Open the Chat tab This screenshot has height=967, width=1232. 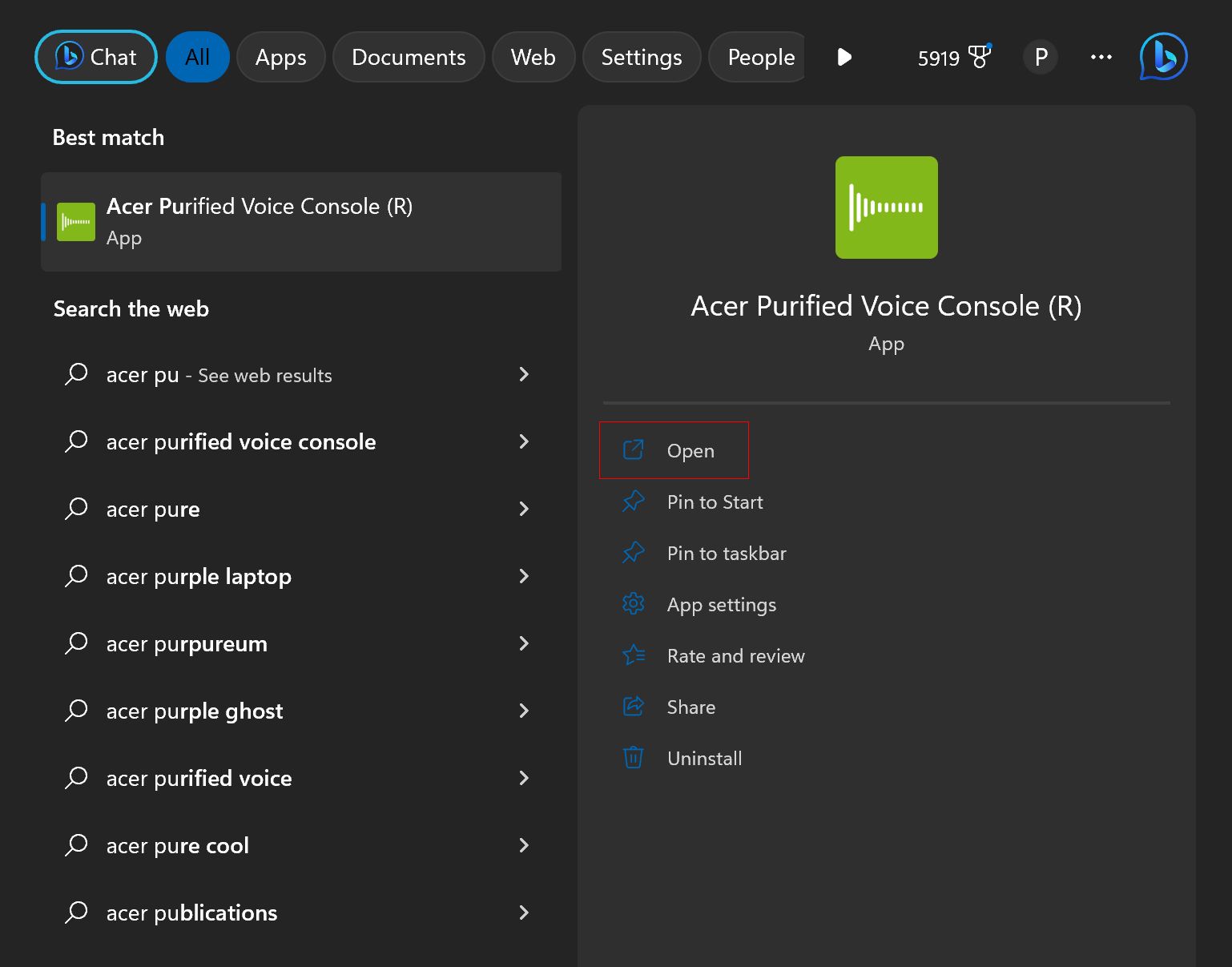tap(95, 57)
